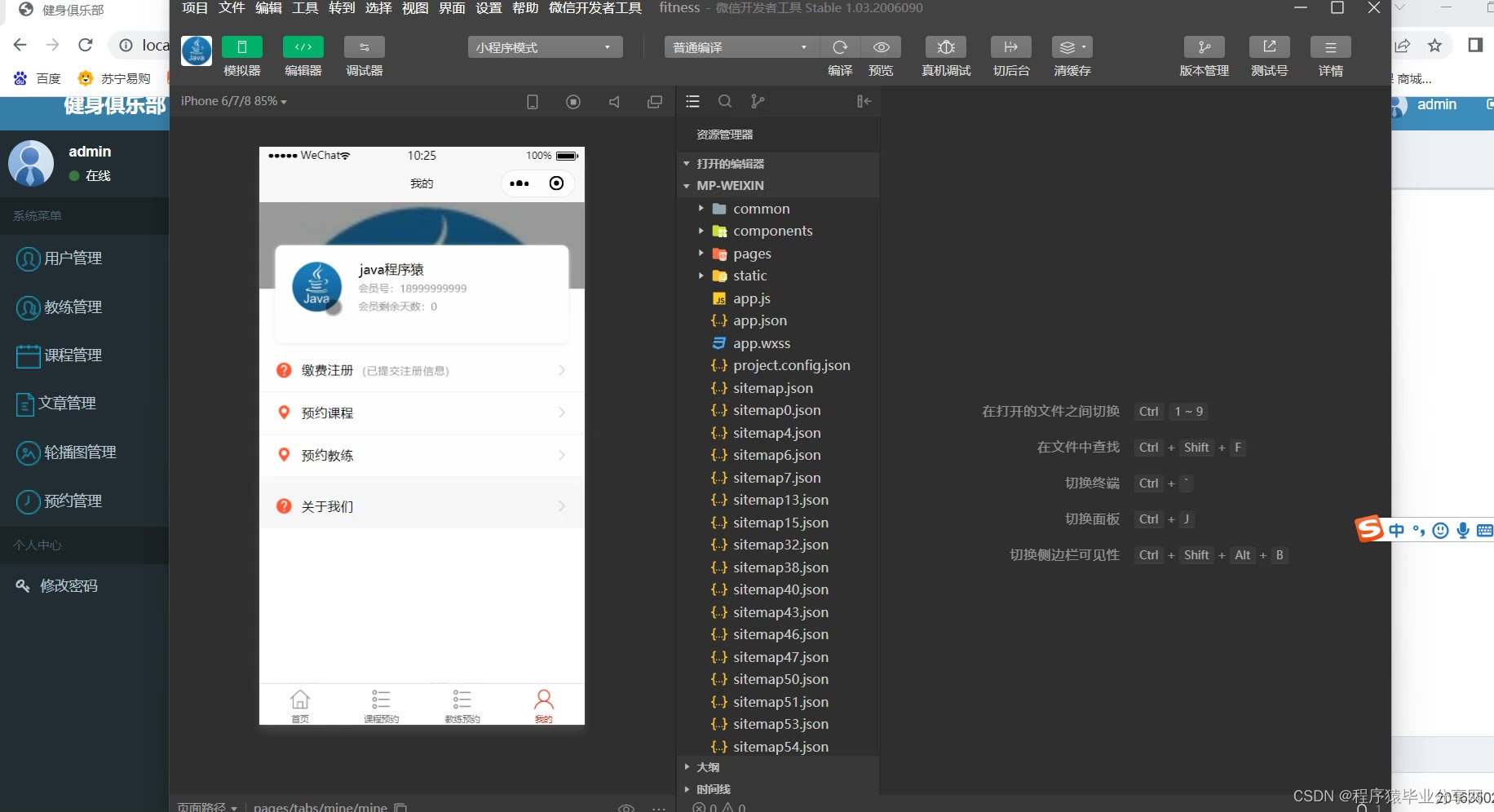
Task: Click the compile (编译) refresh icon
Action: click(840, 47)
